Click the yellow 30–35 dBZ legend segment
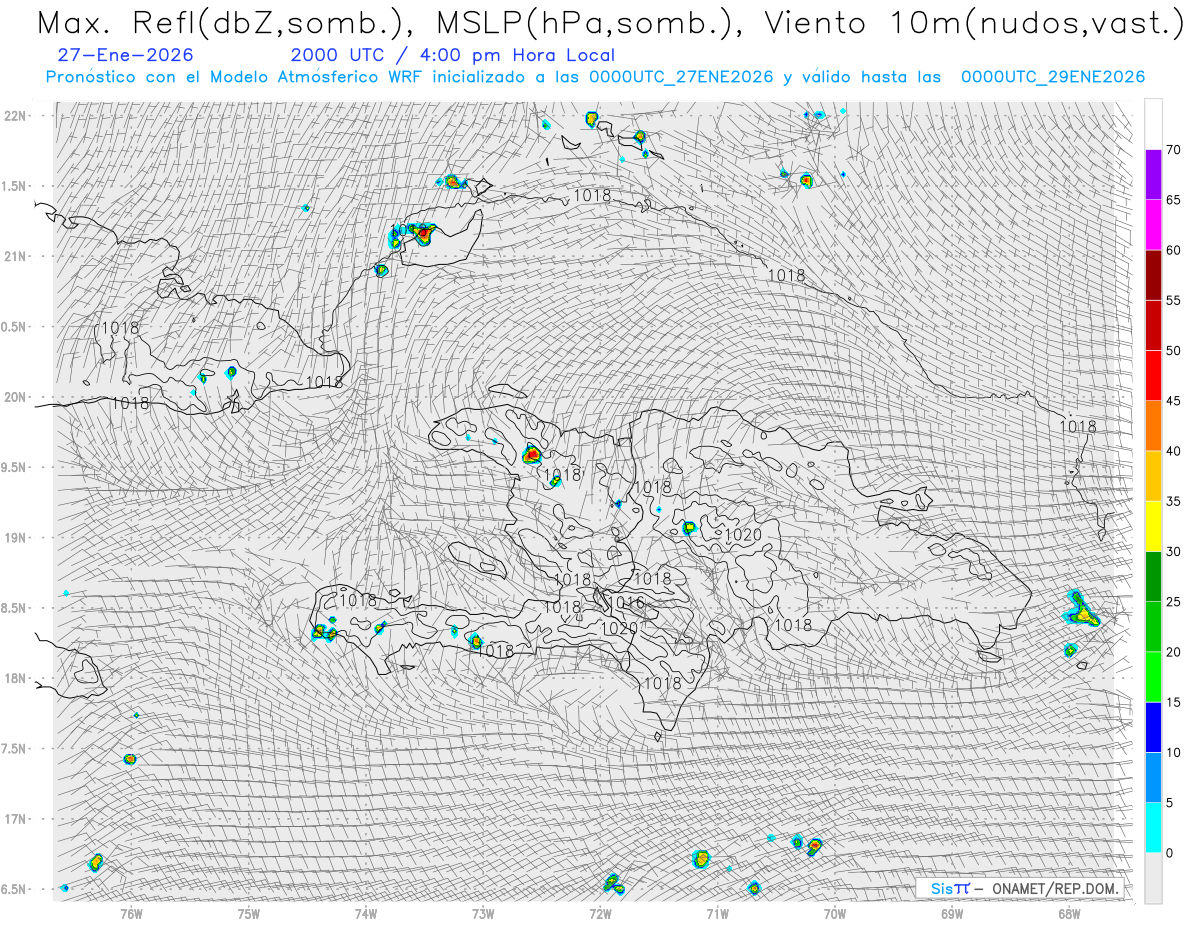Viewport: 1200px width, 927px height. (1153, 526)
